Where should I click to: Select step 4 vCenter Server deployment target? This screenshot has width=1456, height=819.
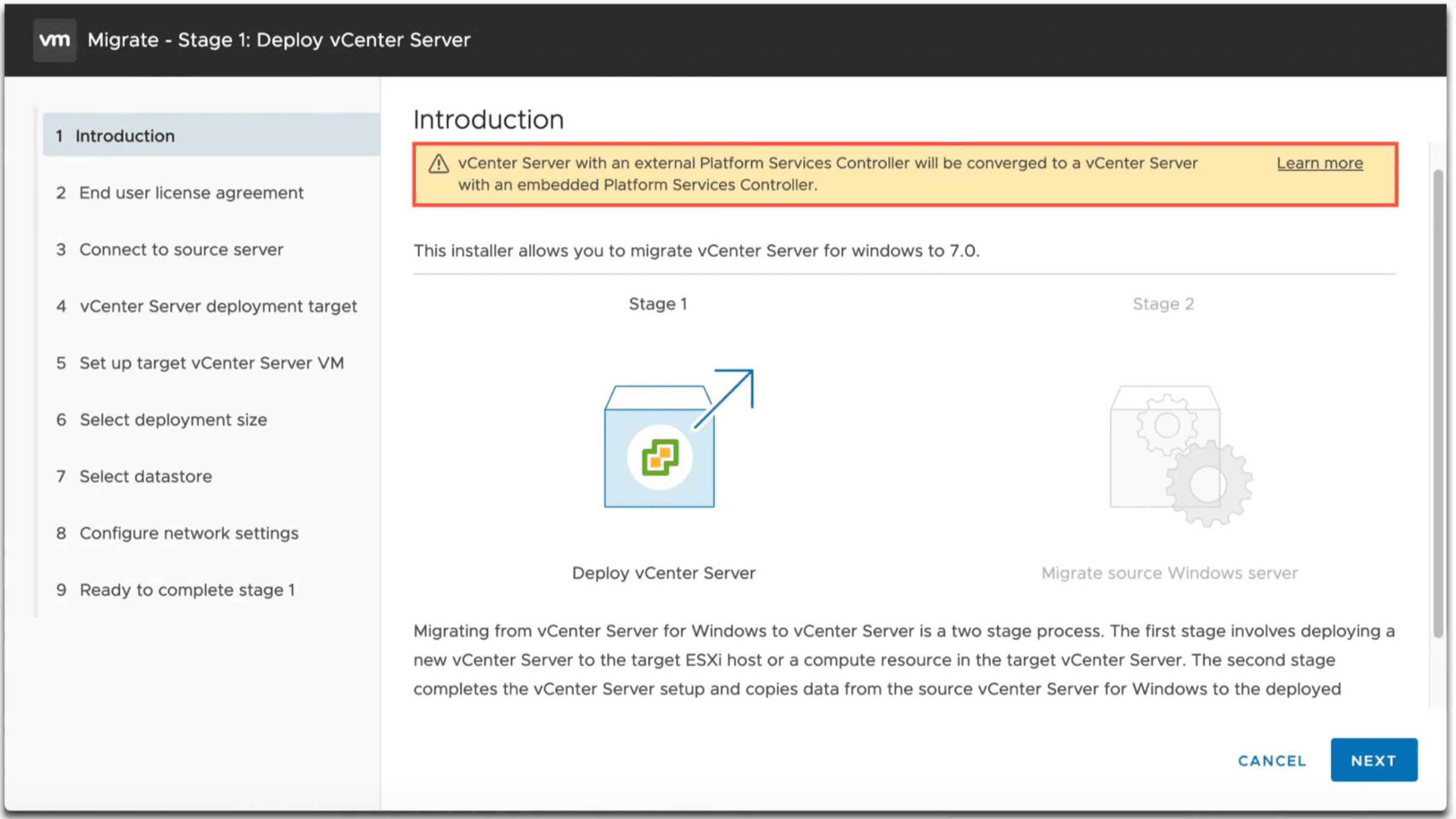click(218, 306)
